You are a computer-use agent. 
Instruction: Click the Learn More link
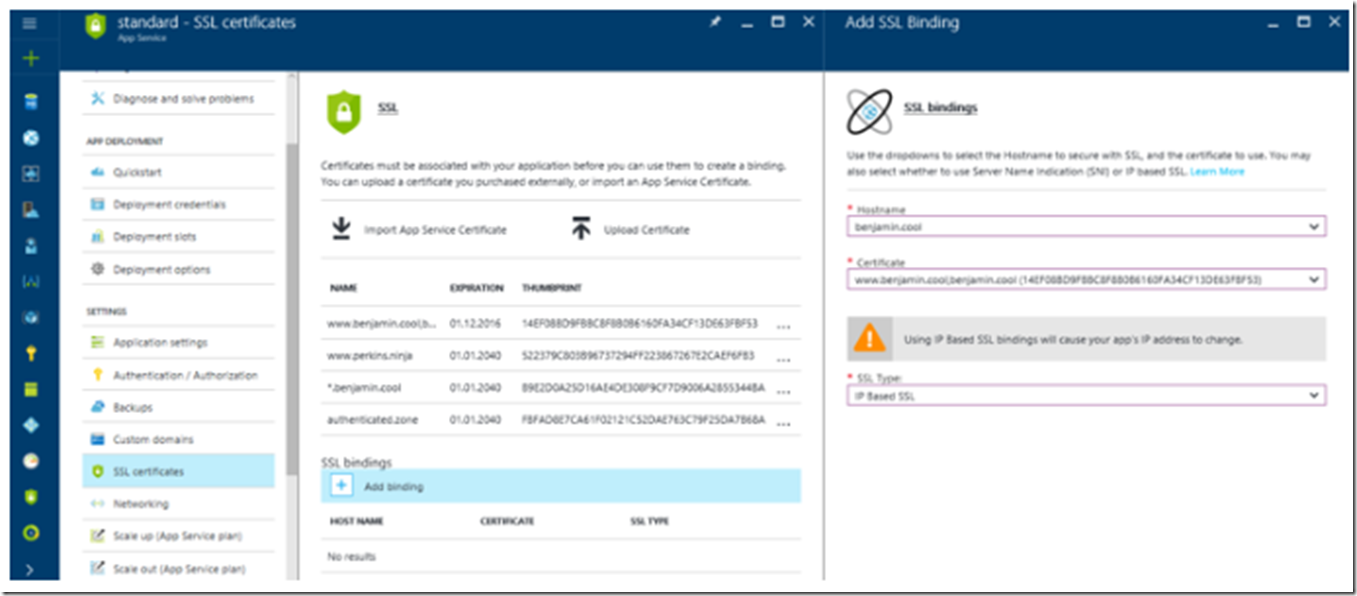pos(1217,172)
